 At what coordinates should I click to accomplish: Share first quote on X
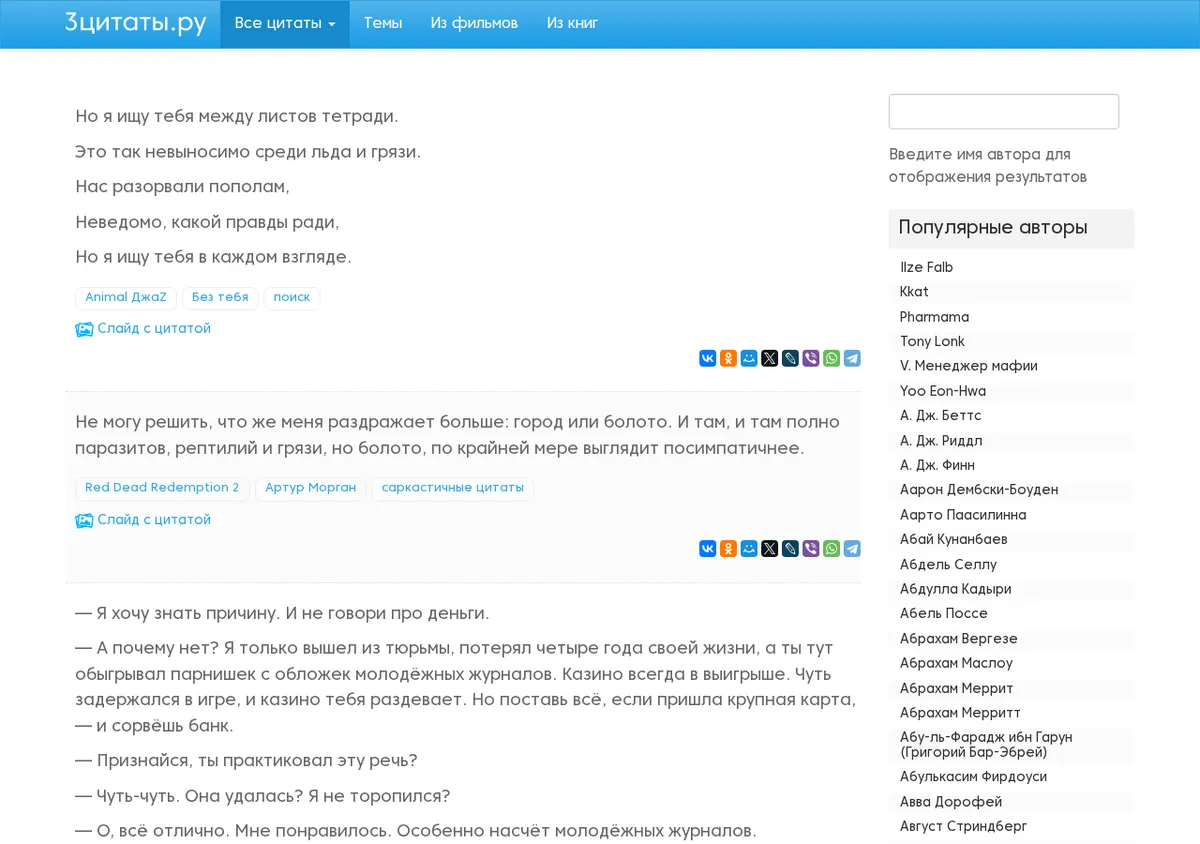tap(769, 358)
